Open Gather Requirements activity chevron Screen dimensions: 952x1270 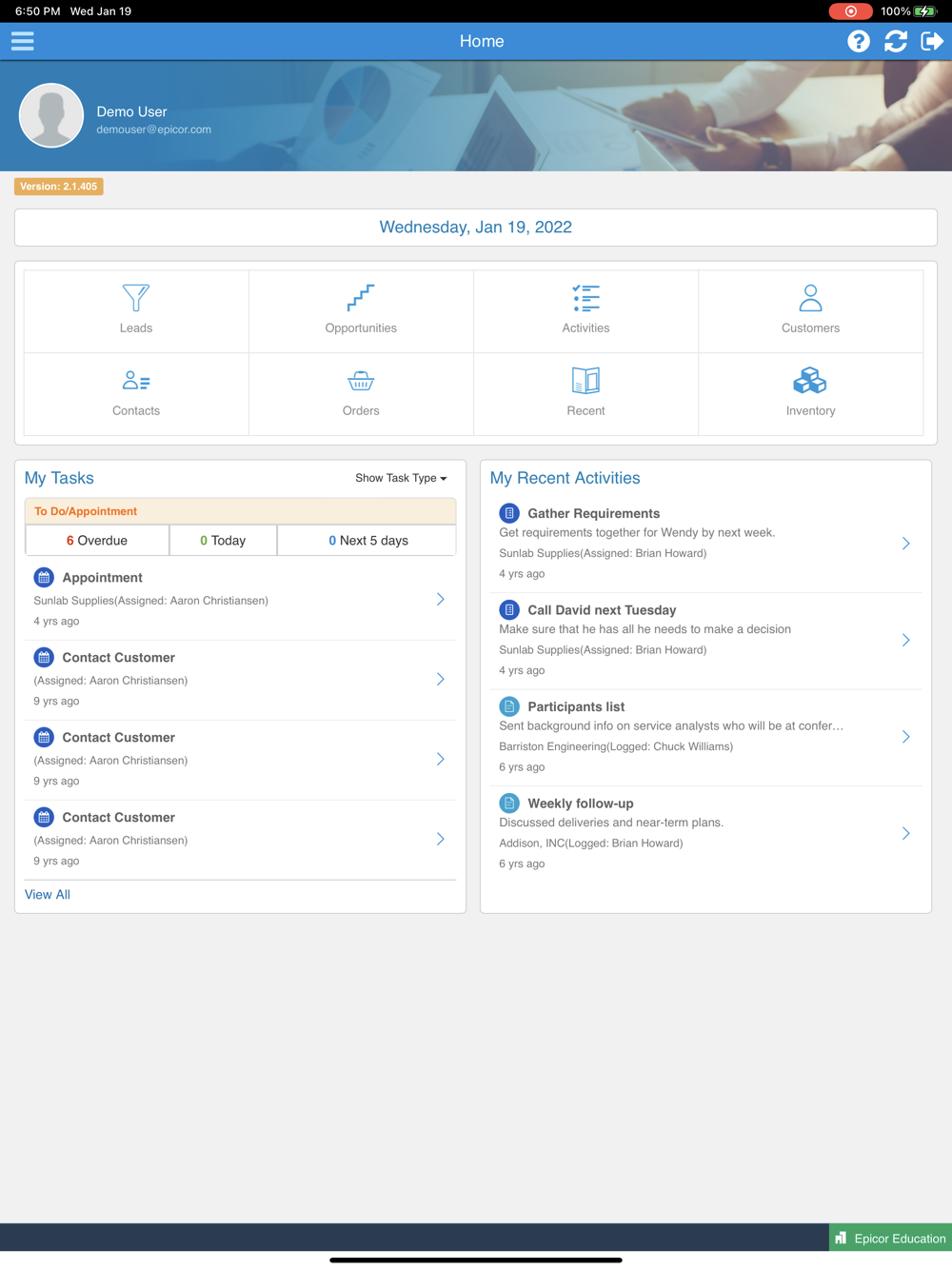click(x=905, y=543)
